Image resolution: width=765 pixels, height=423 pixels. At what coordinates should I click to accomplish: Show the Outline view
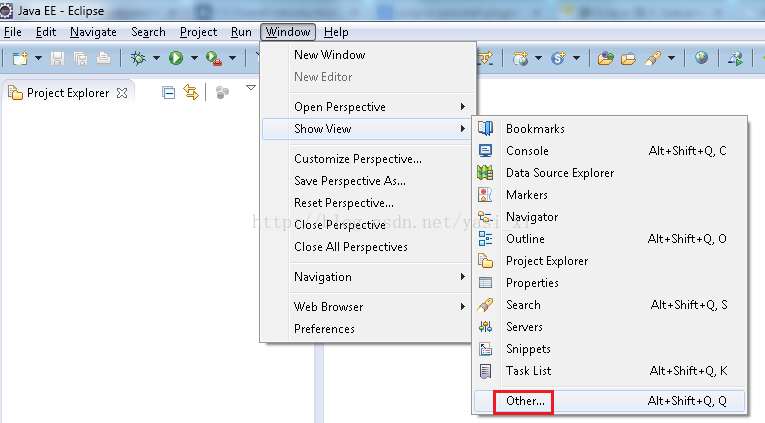click(x=609, y=239)
